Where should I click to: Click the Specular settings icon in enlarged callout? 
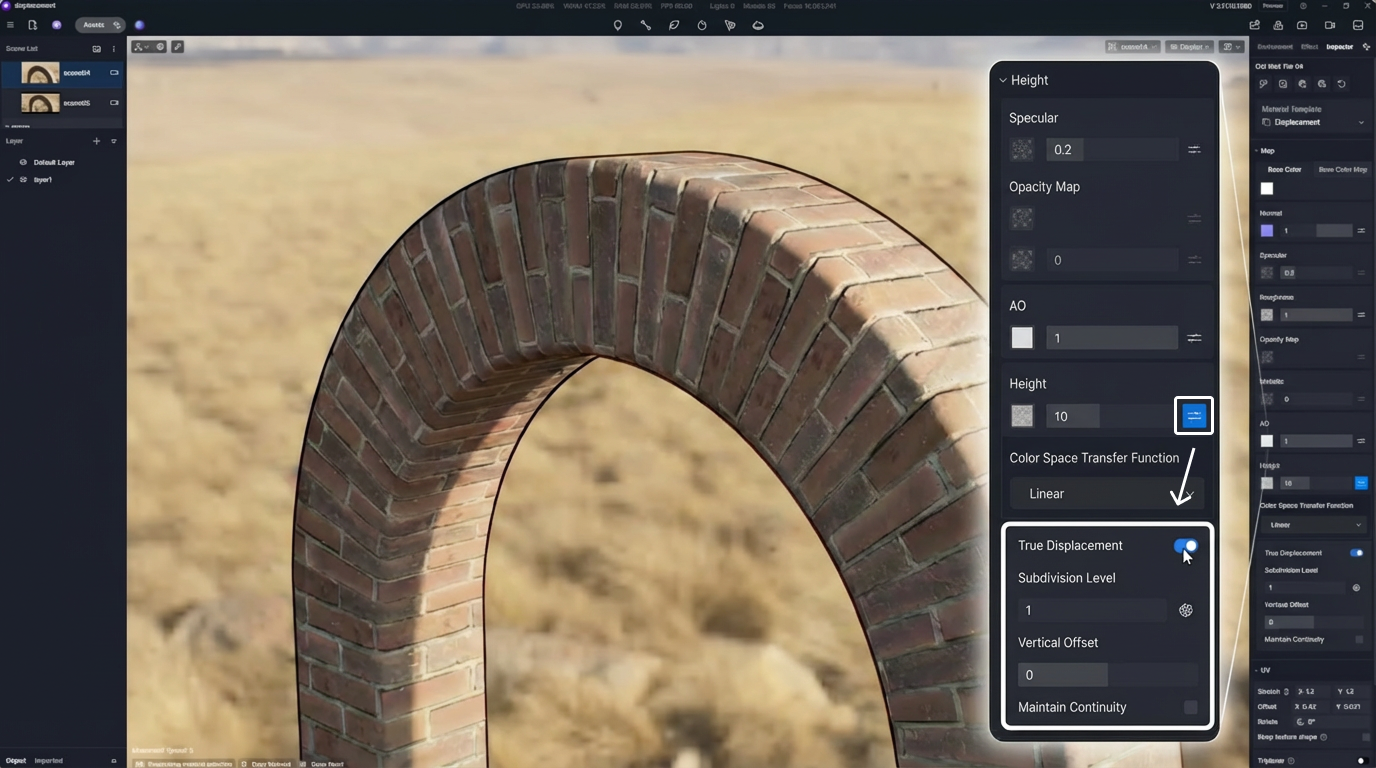(x=1194, y=150)
